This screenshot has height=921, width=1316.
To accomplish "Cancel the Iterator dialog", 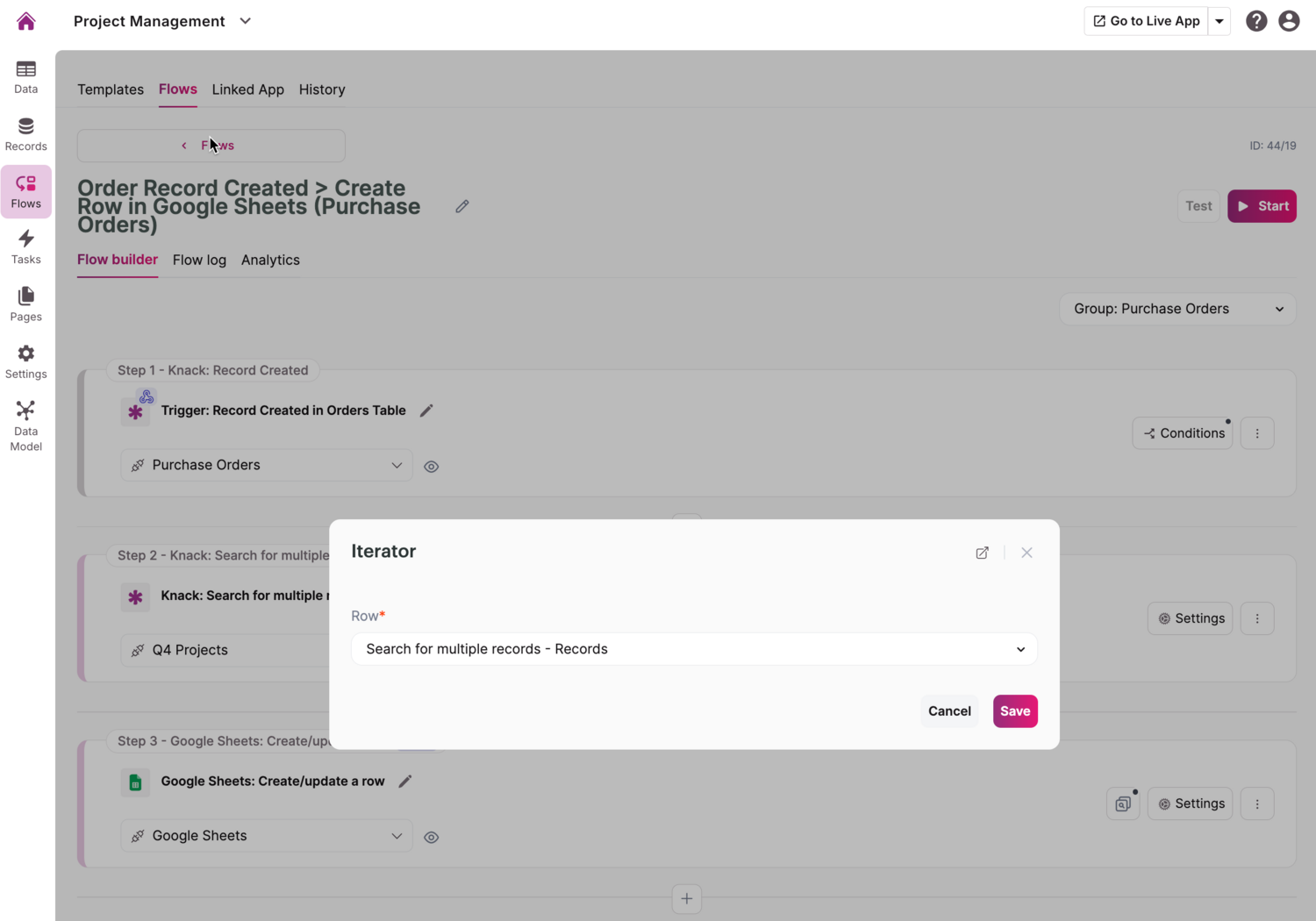I will 949,711.
